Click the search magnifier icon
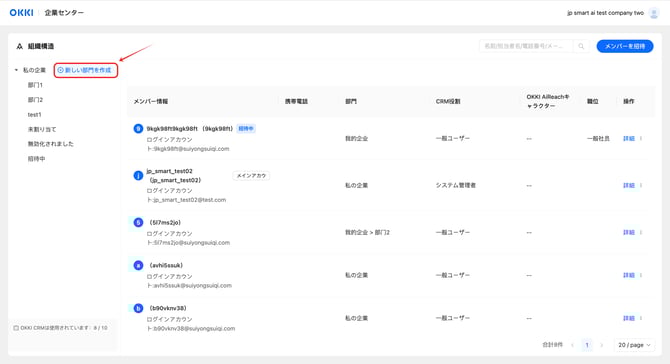Viewport: 670px width, 364px height. [x=581, y=46]
